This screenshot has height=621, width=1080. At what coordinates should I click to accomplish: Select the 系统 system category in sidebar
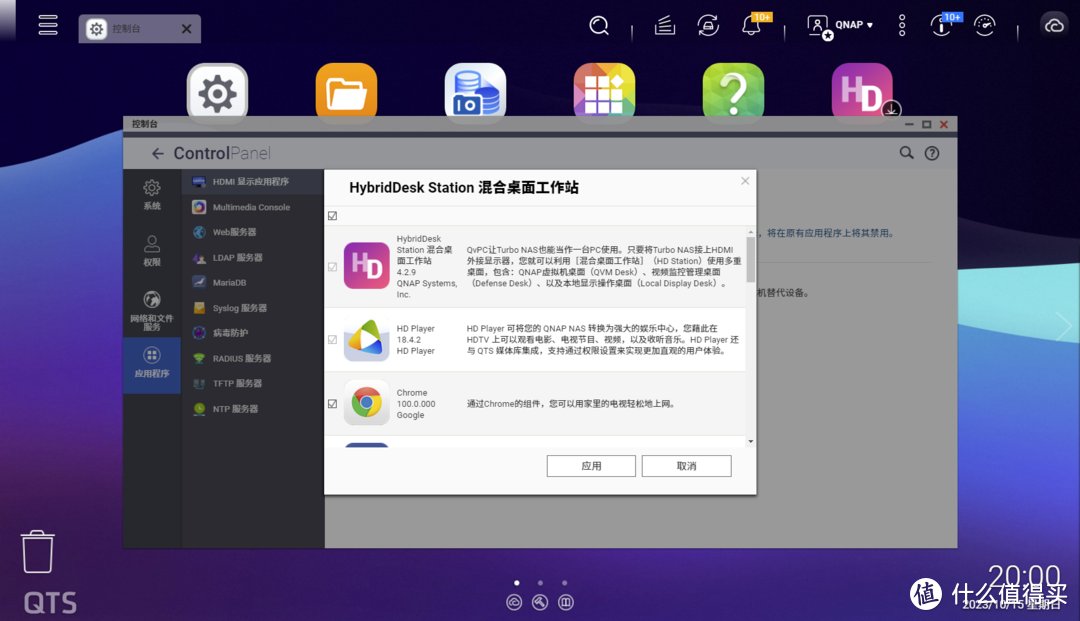(152, 195)
